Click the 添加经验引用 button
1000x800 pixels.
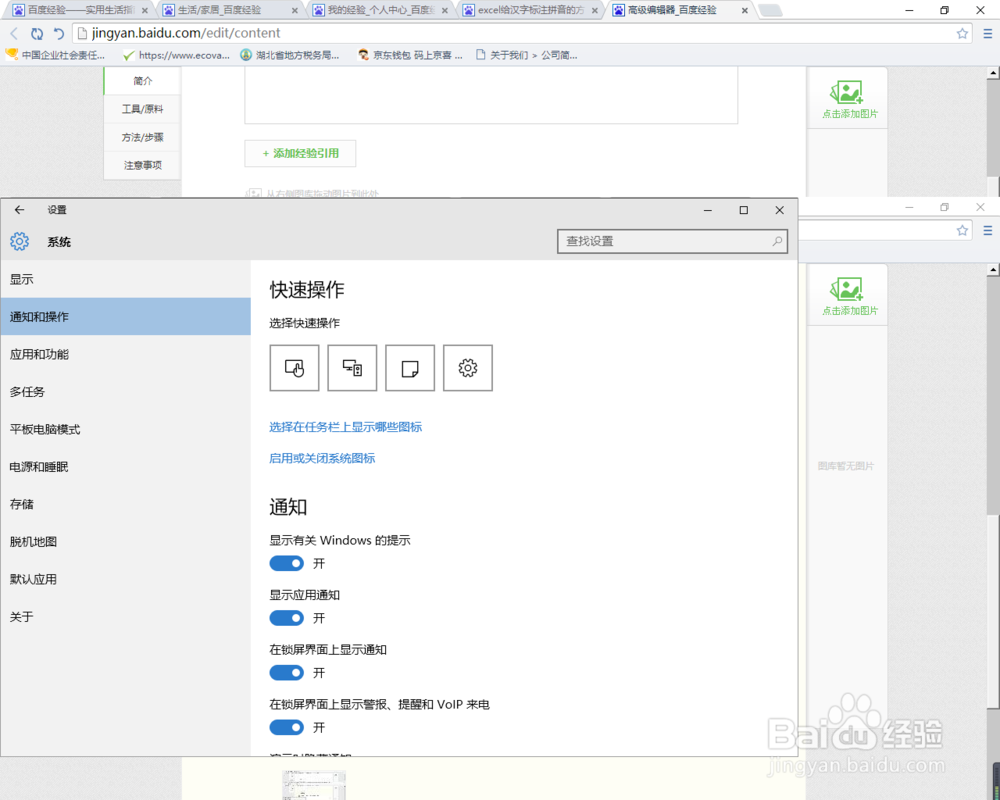(x=300, y=154)
